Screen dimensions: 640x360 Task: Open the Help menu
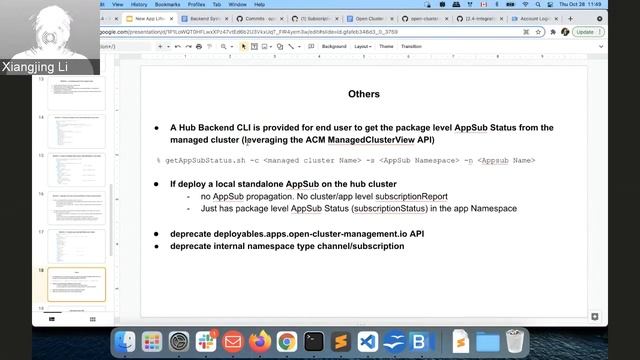pyautogui.click(x=260, y=4)
